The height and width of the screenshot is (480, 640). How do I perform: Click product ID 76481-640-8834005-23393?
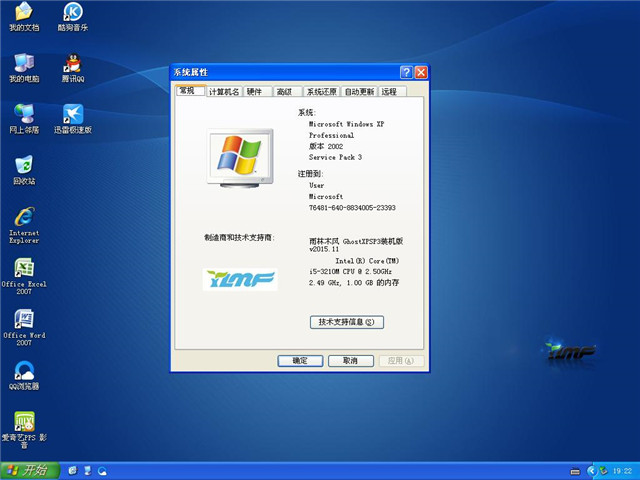352,208
